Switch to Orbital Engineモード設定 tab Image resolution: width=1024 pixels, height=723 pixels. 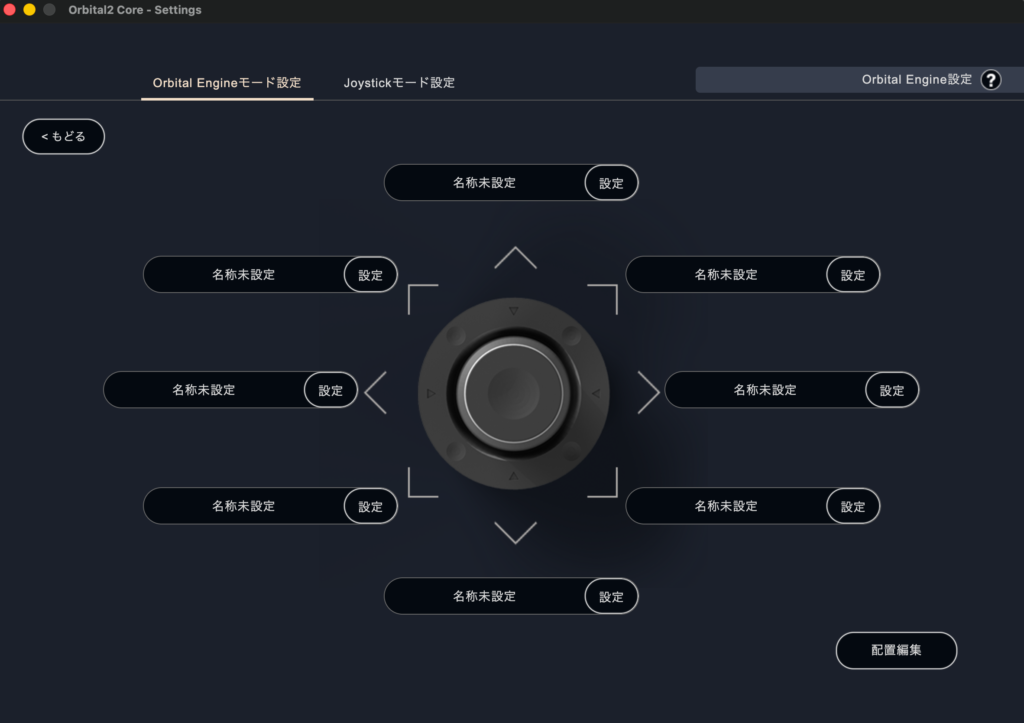point(227,83)
